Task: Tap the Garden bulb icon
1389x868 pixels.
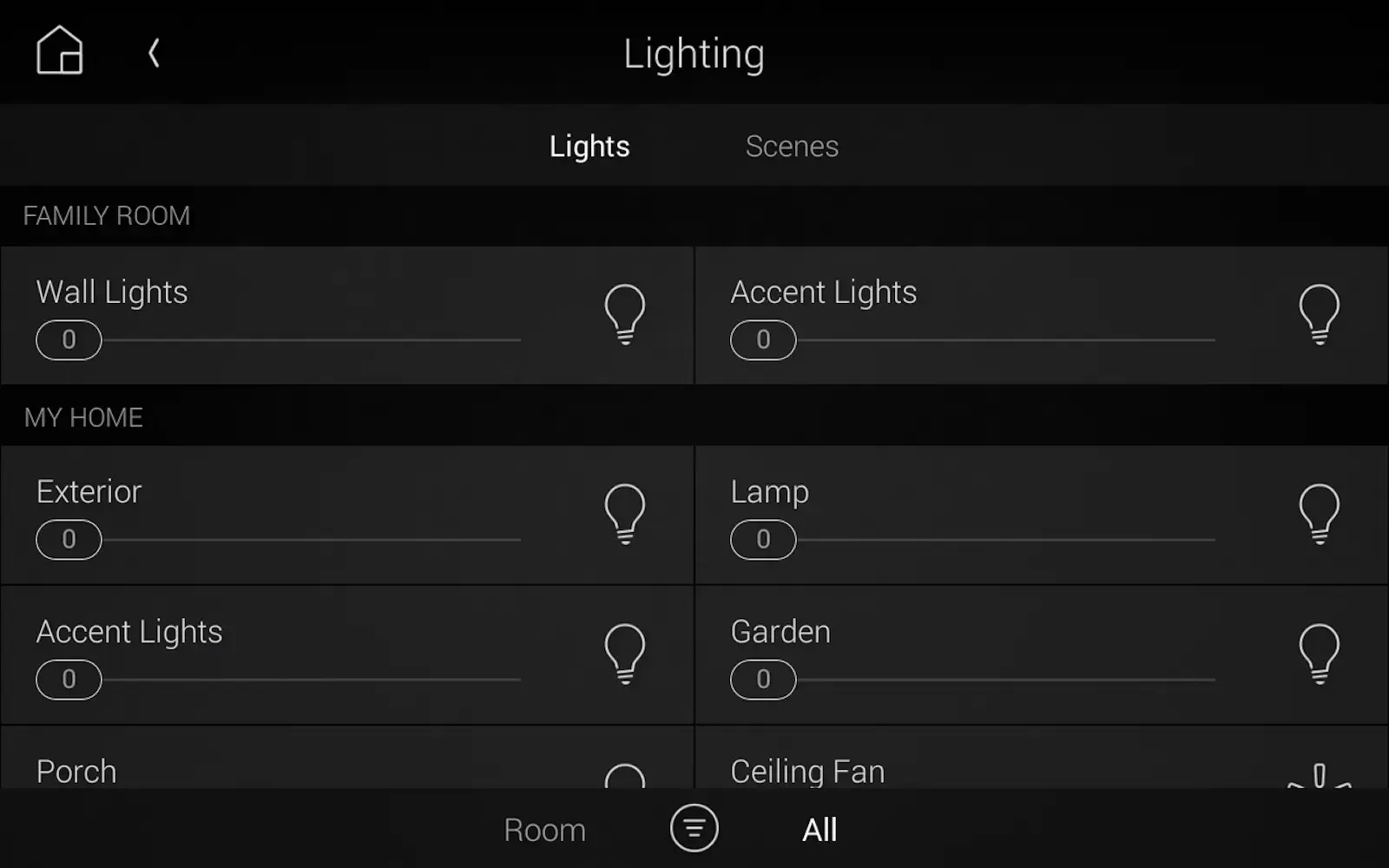Action: click(x=1319, y=654)
